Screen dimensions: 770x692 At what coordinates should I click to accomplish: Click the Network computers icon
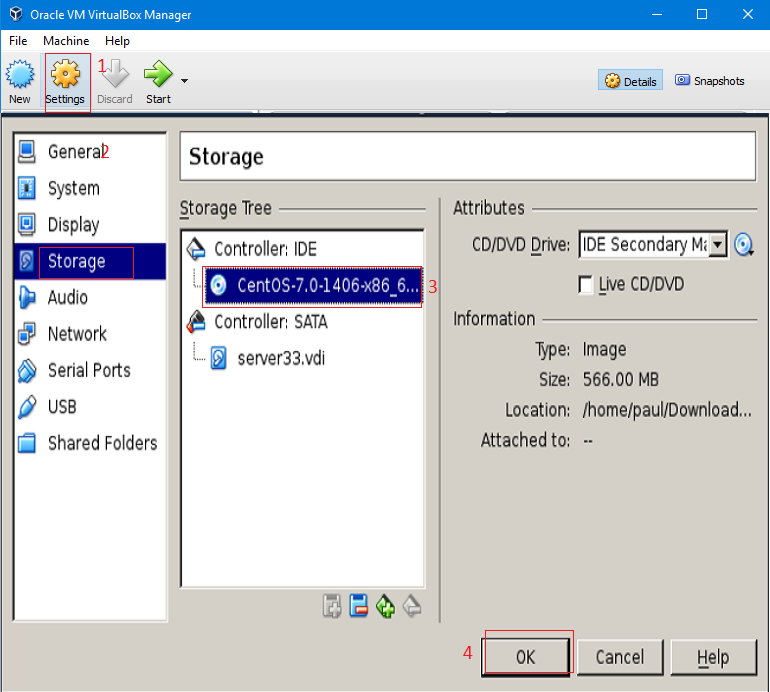click(x=27, y=333)
